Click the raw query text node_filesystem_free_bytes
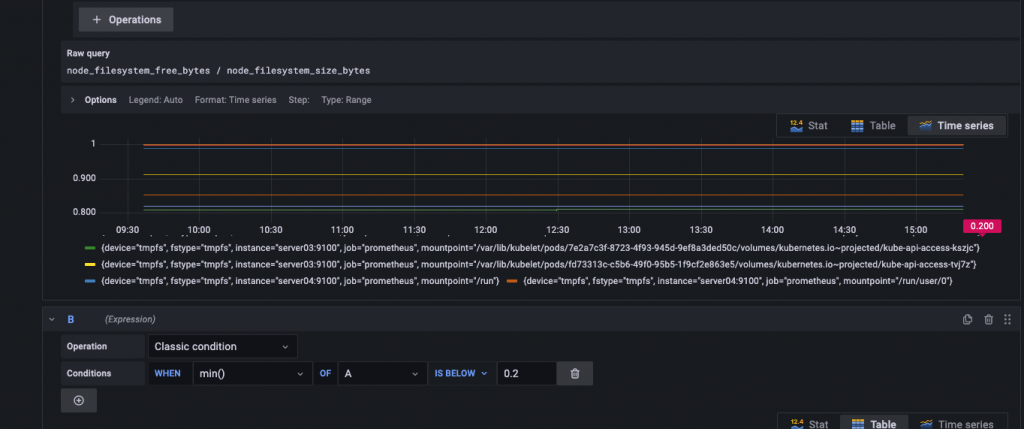The width and height of the screenshot is (1024, 429). click(x=138, y=71)
